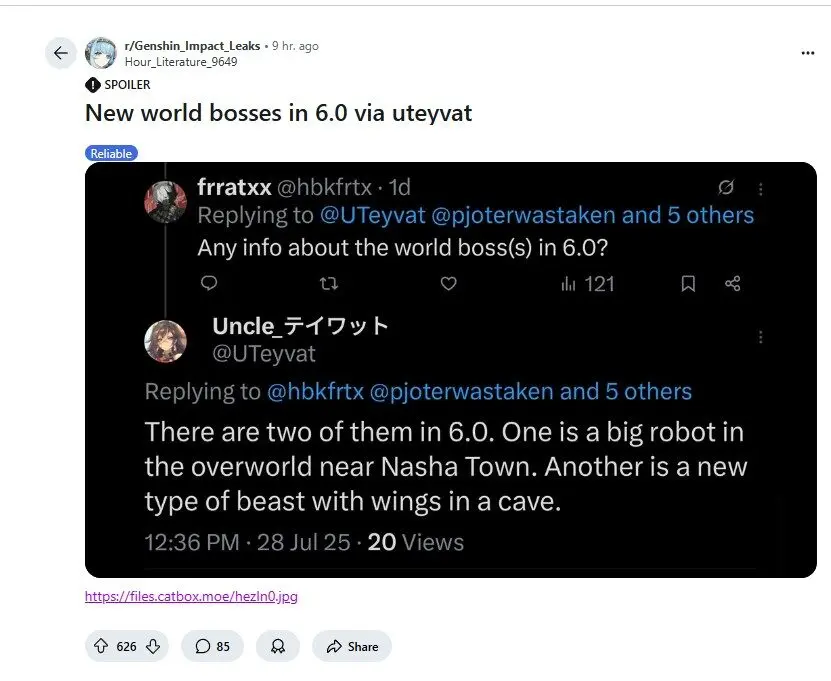
Task: Open options menu on frratxx's tweet
Action: [760, 188]
